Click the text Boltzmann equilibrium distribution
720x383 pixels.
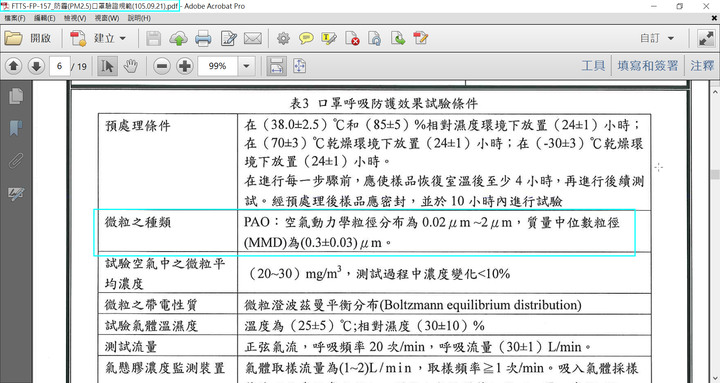coord(481,304)
